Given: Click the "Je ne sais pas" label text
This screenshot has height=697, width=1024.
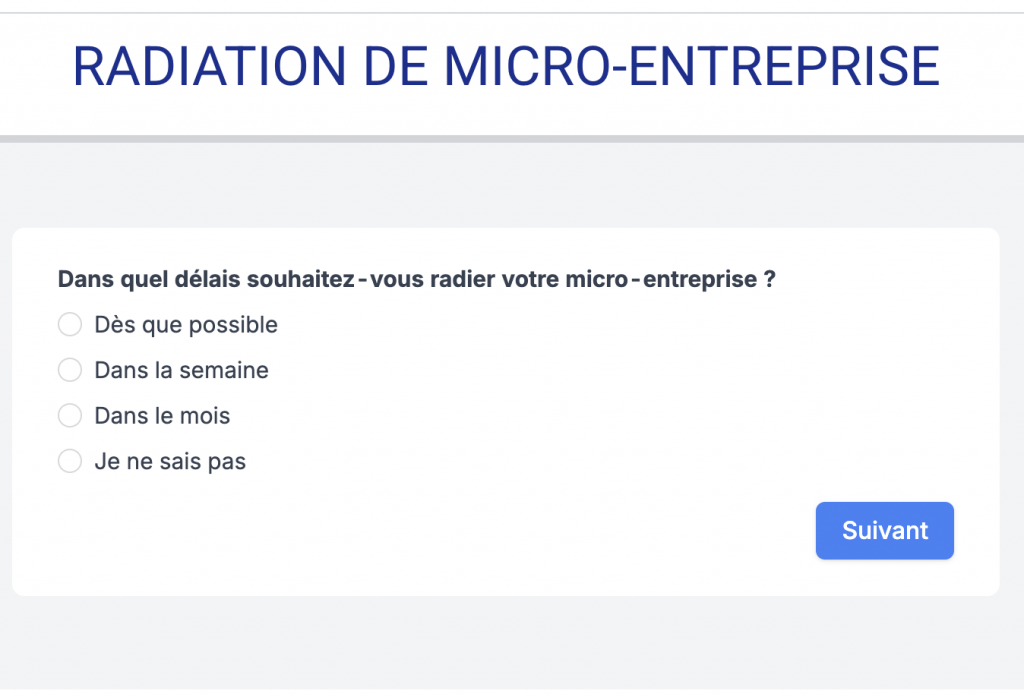Looking at the screenshot, I should pos(170,461).
